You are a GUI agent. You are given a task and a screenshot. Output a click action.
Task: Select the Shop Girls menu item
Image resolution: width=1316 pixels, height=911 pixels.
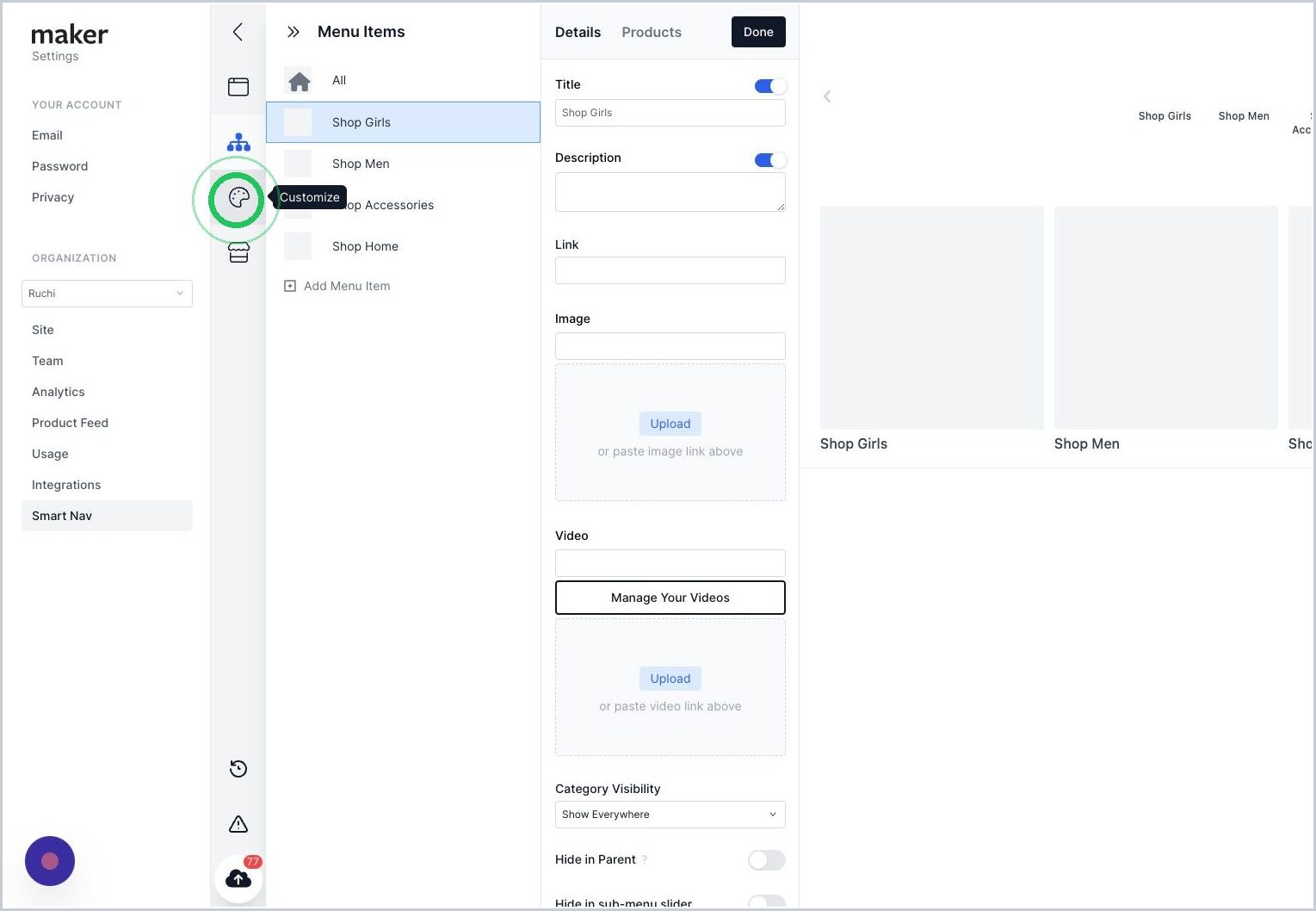pos(403,122)
